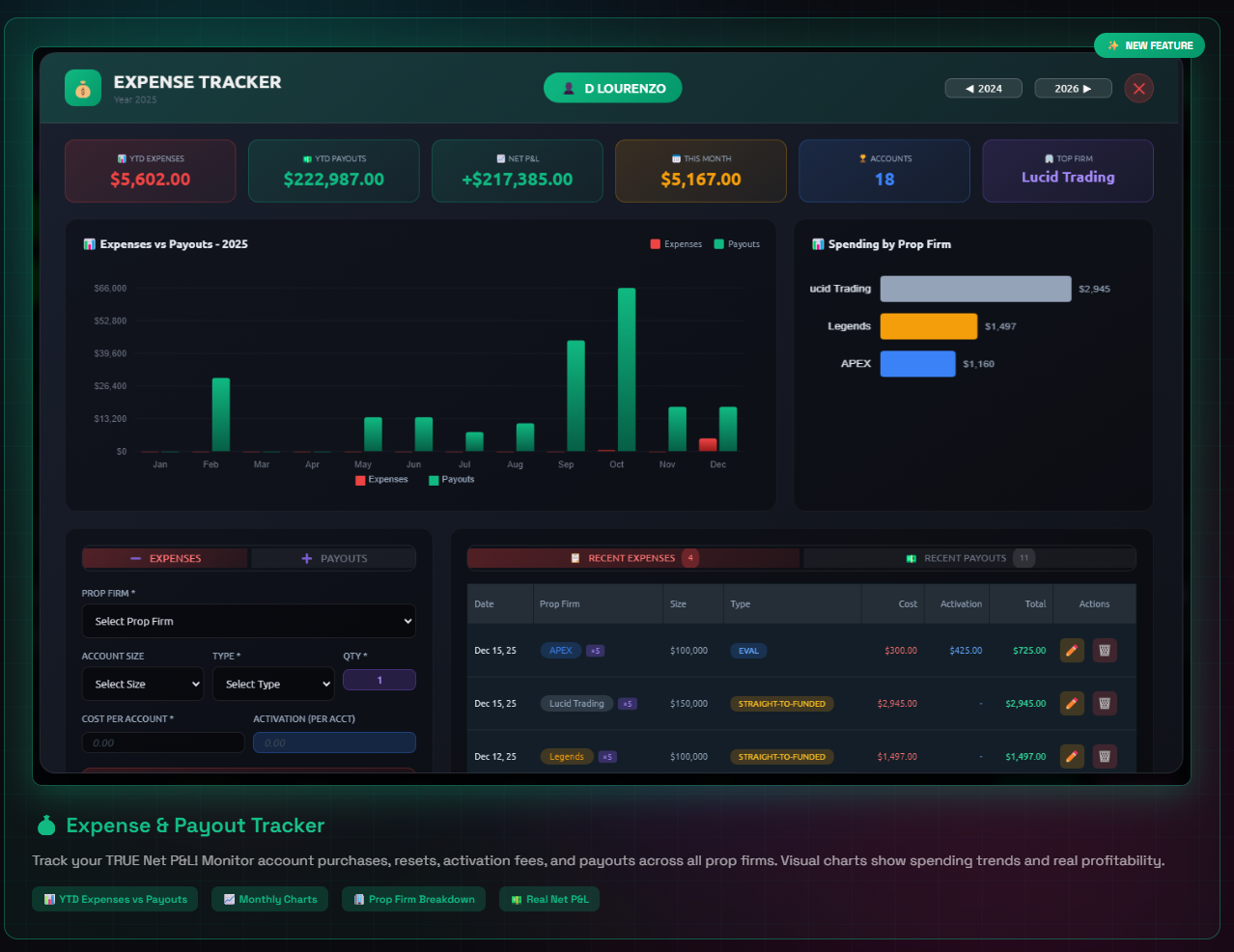This screenshot has width=1234, height=952.
Task: Switch to the Payouts form tab
Action: 333,558
